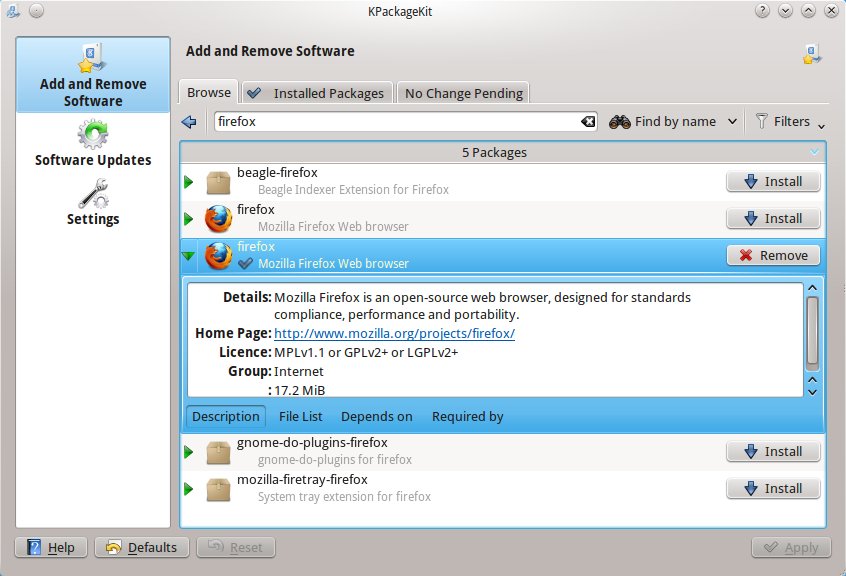Screen dimensions: 846x576
Task: Click the Firefox logo of the installed package
Action: (218, 256)
